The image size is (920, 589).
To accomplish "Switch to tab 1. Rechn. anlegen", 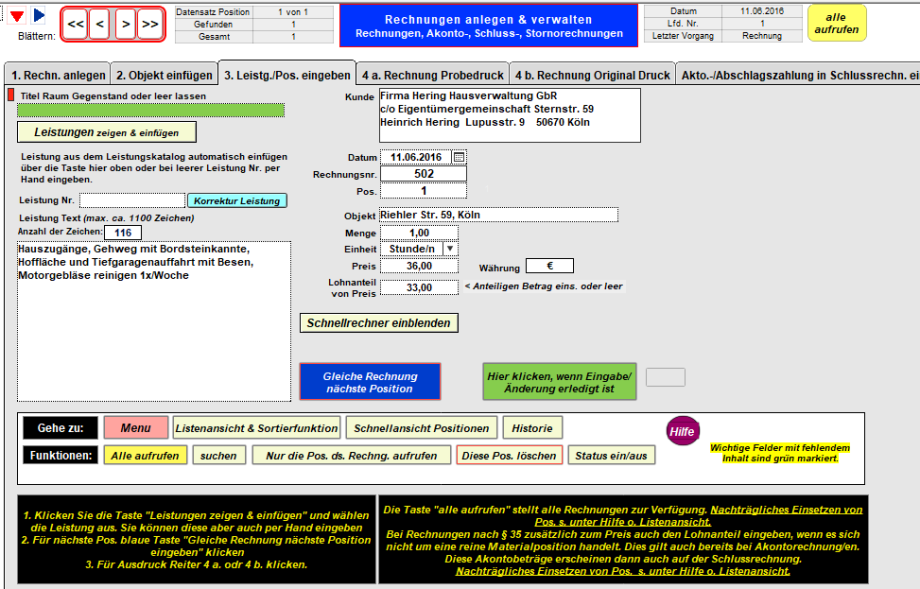I will pyautogui.click(x=56, y=75).
